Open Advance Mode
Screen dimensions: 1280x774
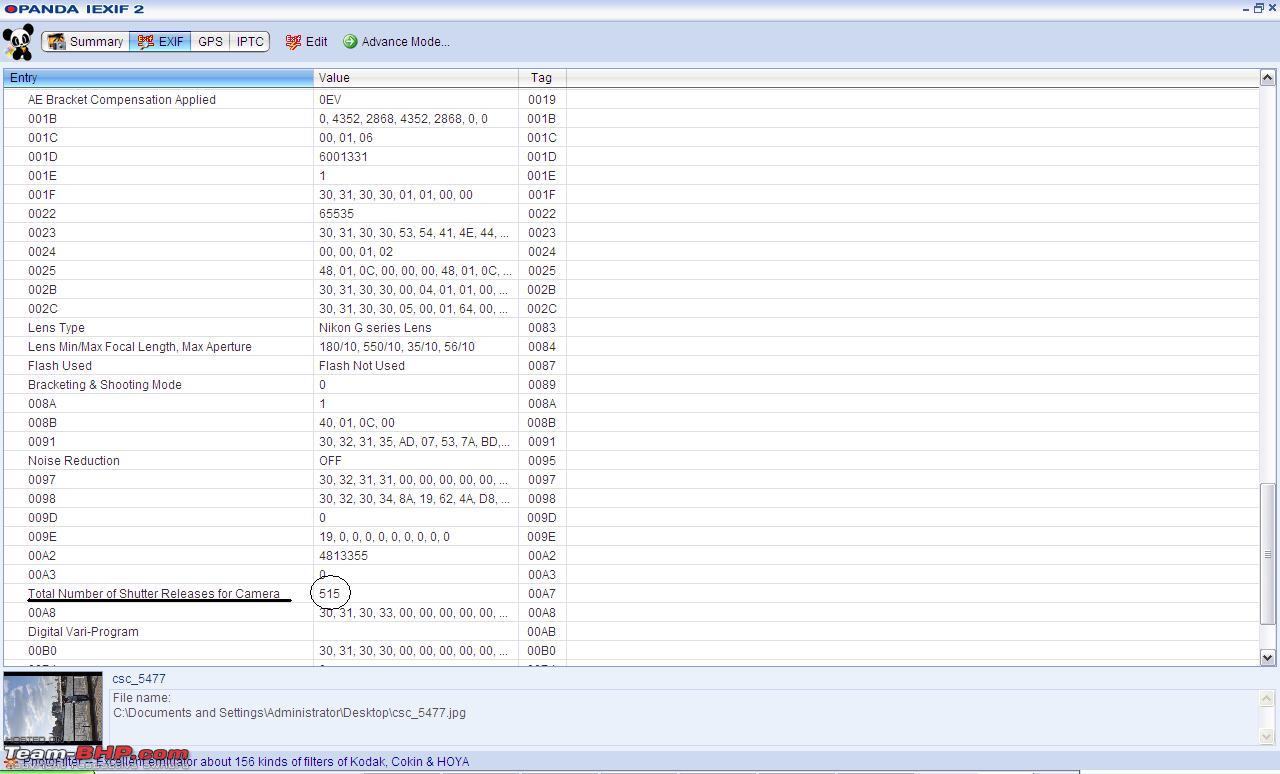coord(396,42)
